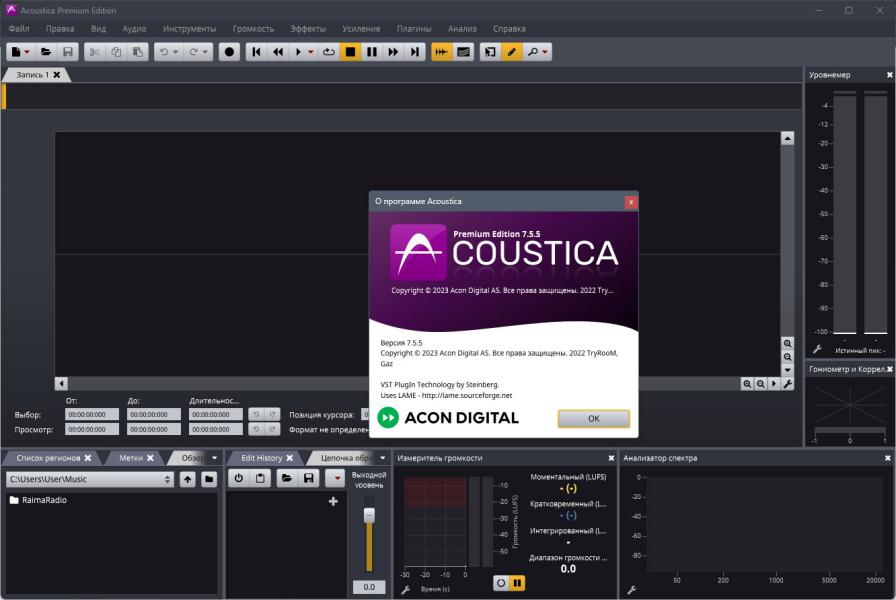The image size is (896, 600).
Task: Open the zoom tool dropdown arrow
Action: coord(545,53)
